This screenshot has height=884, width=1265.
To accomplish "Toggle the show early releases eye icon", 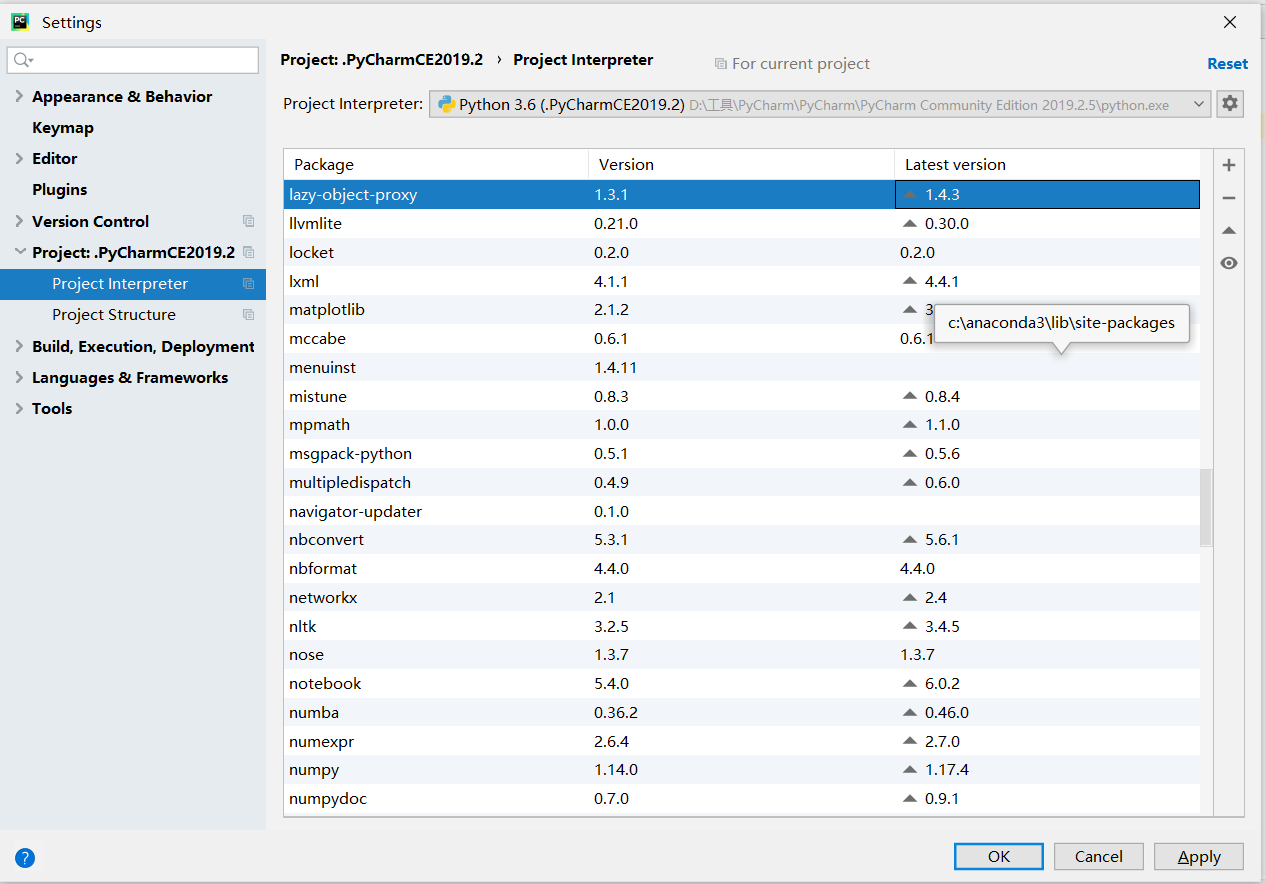I will tap(1229, 263).
